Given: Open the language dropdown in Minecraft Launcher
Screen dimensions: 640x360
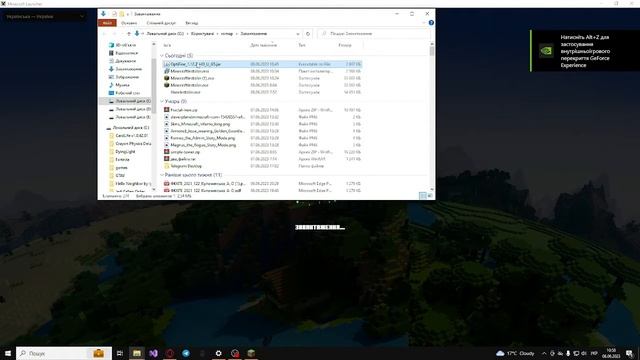Looking at the screenshot, I should [x=45, y=17].
